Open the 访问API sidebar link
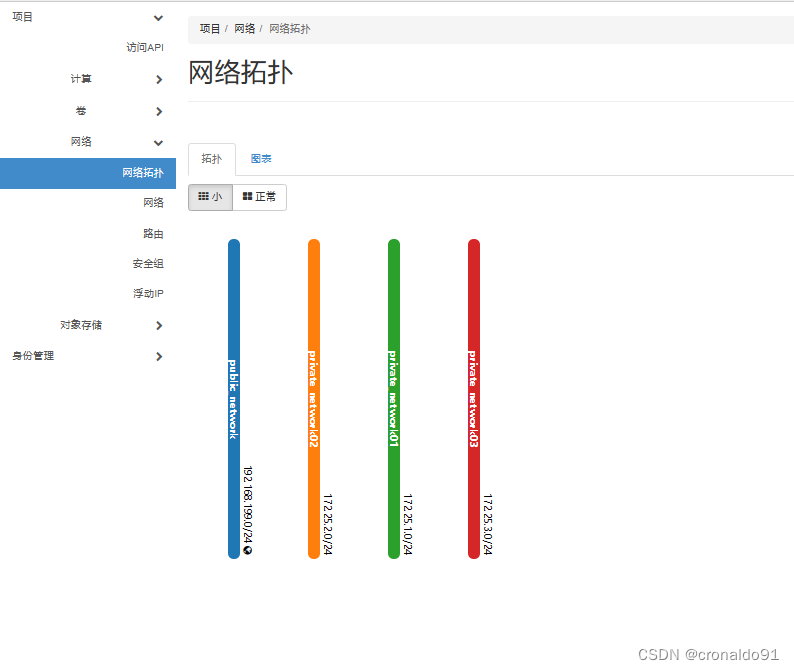794x670 pixels. (145, 47)
